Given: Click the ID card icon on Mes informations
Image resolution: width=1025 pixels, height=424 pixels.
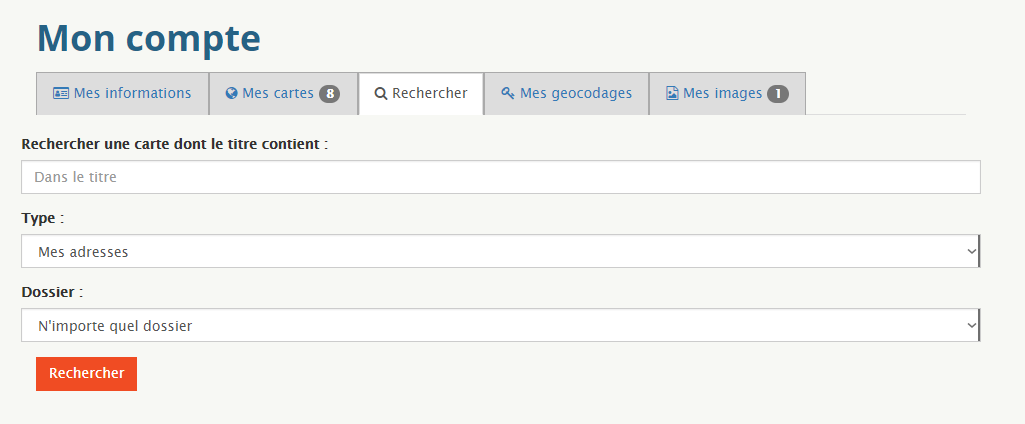Looking at the screenshot, I should coord(61,93).
